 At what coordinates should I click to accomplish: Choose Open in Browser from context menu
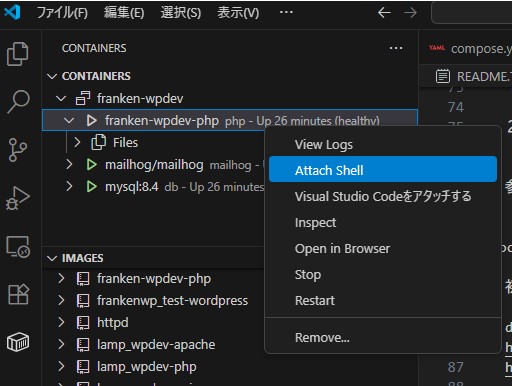[383, 248]
